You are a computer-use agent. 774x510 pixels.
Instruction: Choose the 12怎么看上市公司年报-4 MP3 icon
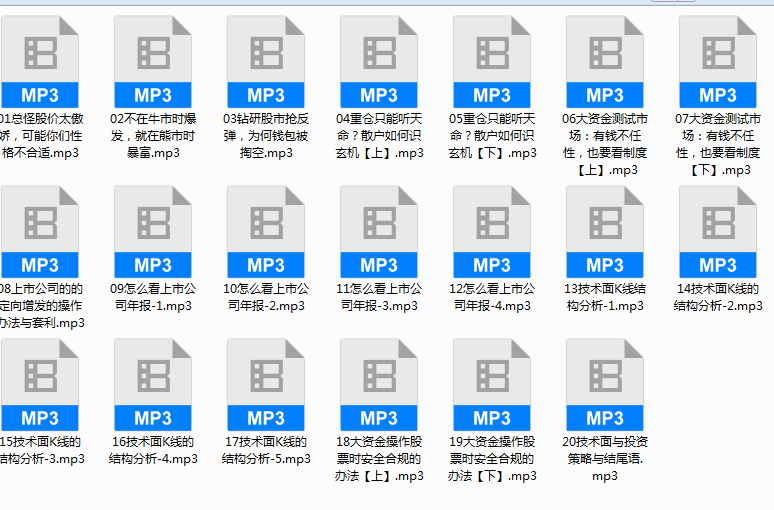coord(492,232)
